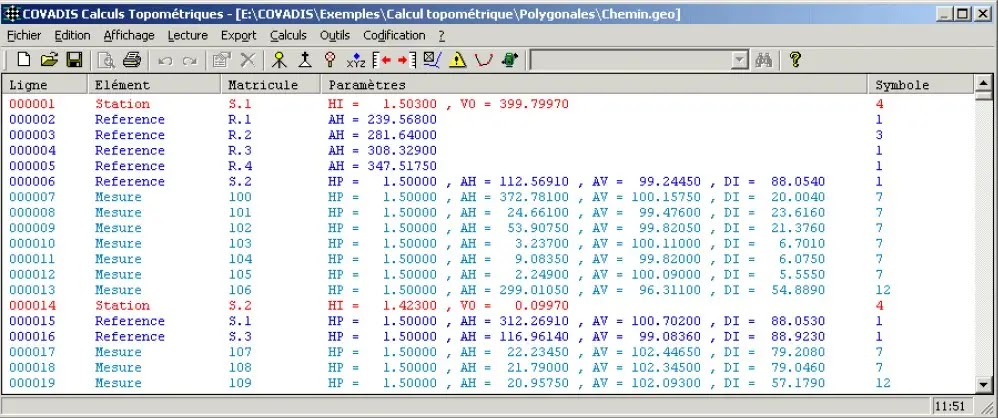Click the 11:51 clock in status bar
This screenshot has height=418, width=998.
point(950,406)
